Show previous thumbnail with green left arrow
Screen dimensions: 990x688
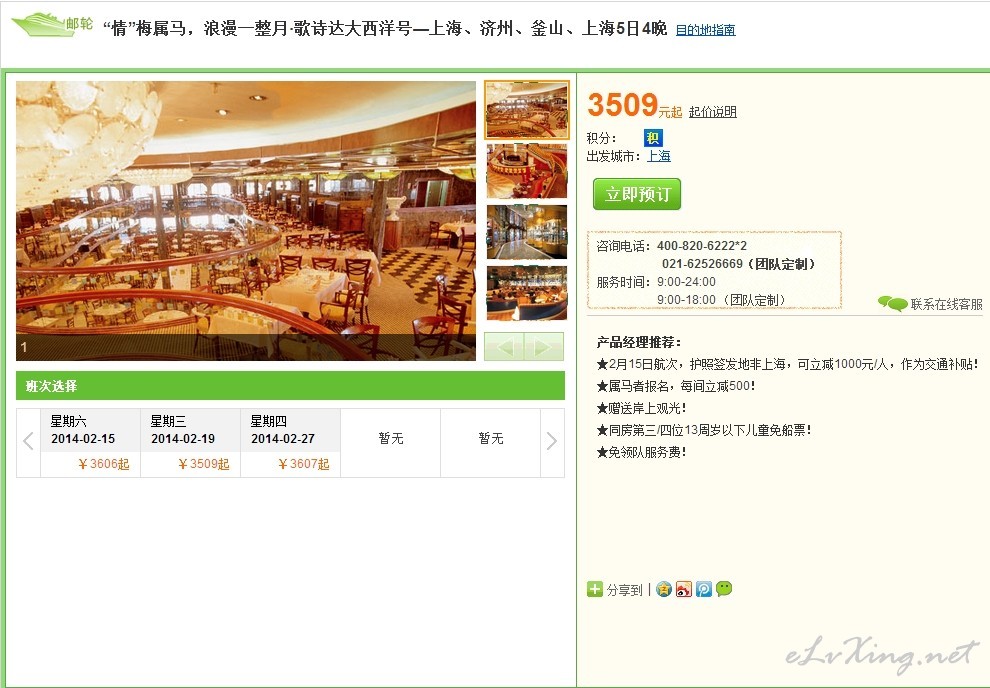(504, 347)
